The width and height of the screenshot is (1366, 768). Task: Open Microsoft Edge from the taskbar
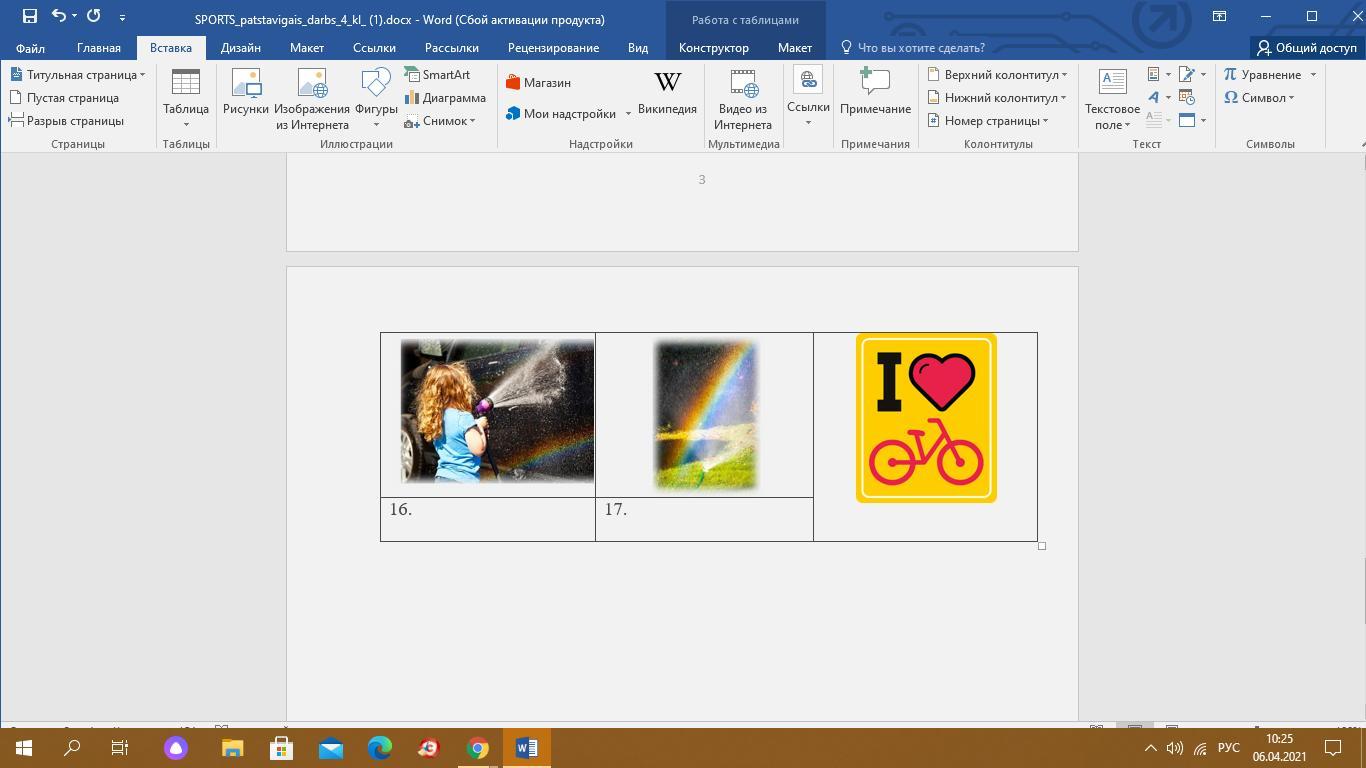pos(380,748)
